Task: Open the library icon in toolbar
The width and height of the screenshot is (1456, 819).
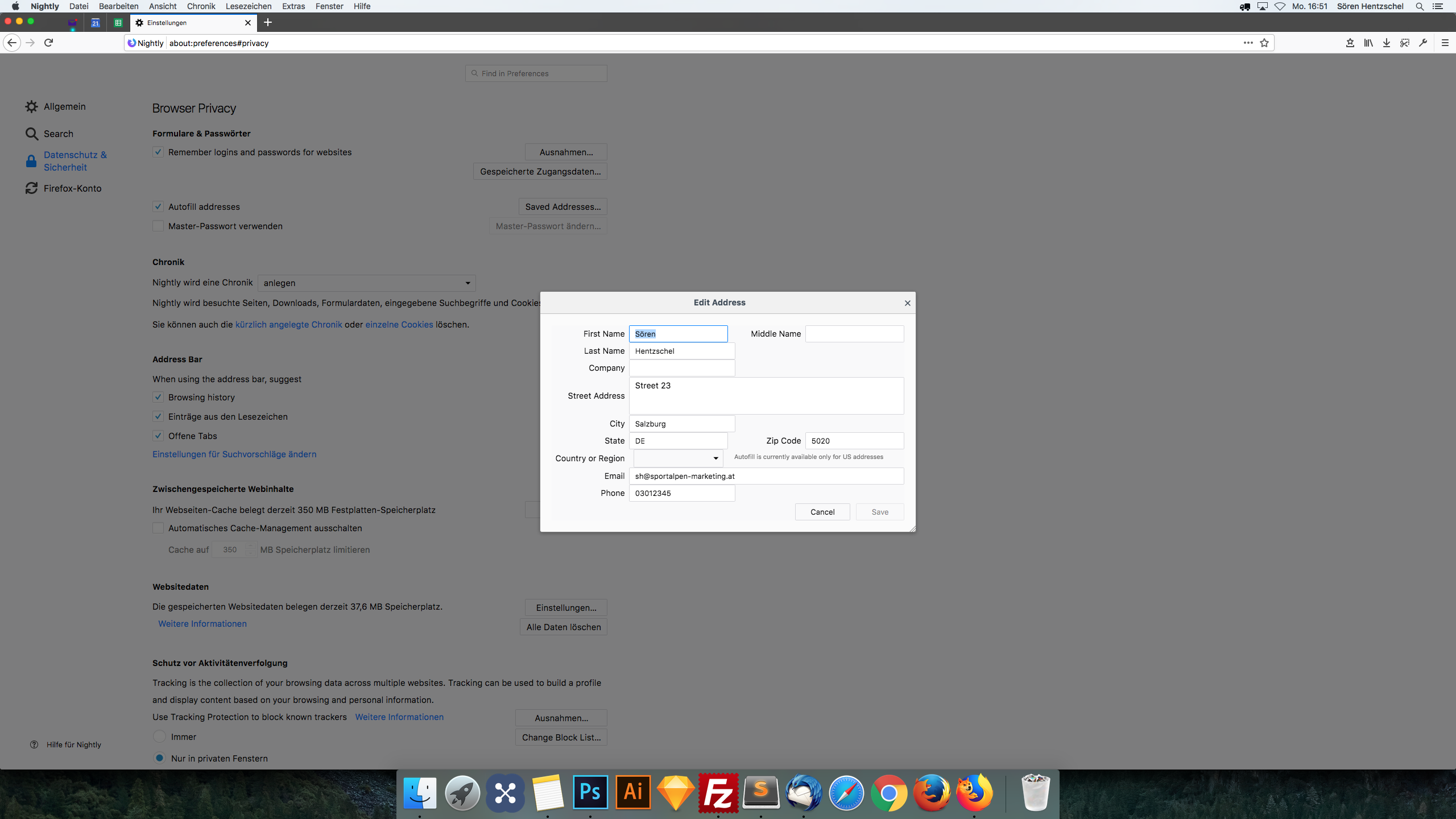Action: (1368, 43)
